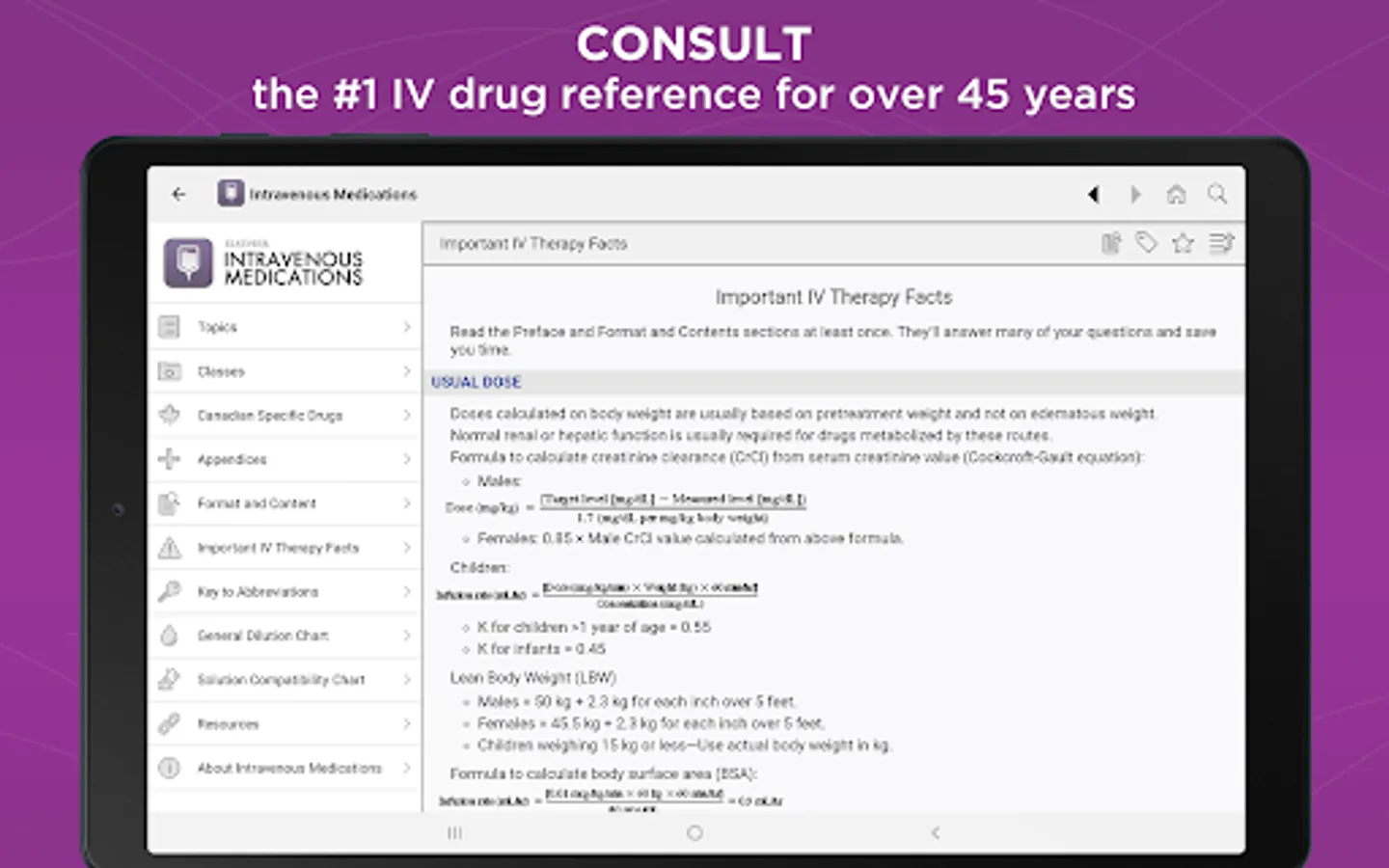This screenshot has width=1389, height=868.
Task: Open the home icon in top bar
Action: click(x=1176, y=194)
